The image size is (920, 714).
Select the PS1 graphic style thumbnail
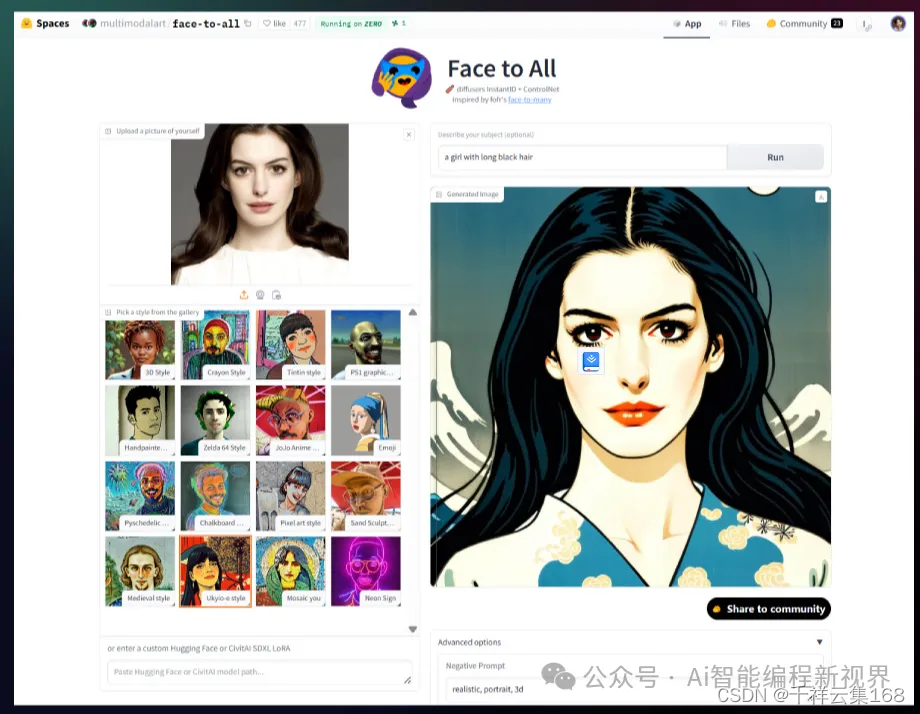coord(366,345)
